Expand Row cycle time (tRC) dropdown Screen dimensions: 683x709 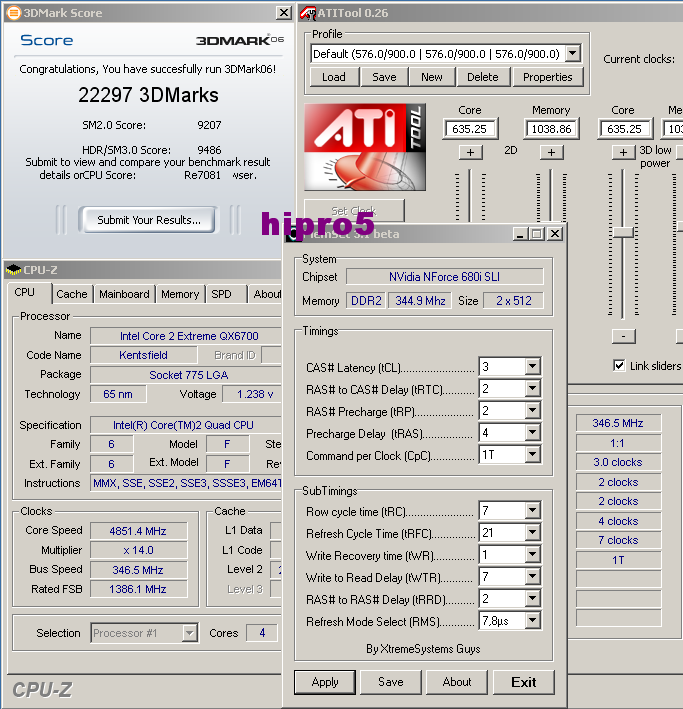click(x=532, y=511)
